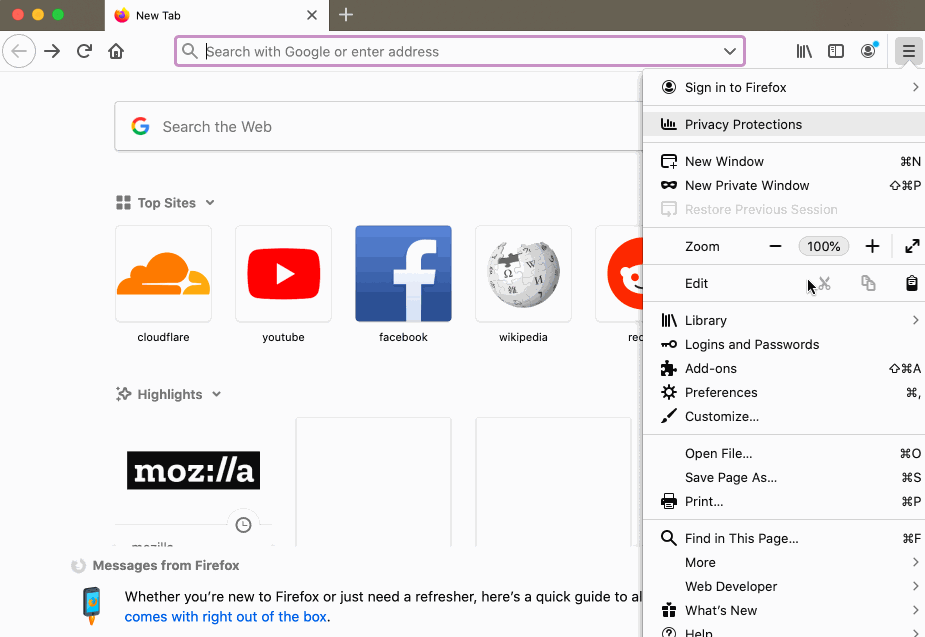This screenshot has height=637, width=925.
Task: Zoom out with the minus button
Action: (775, 246)
